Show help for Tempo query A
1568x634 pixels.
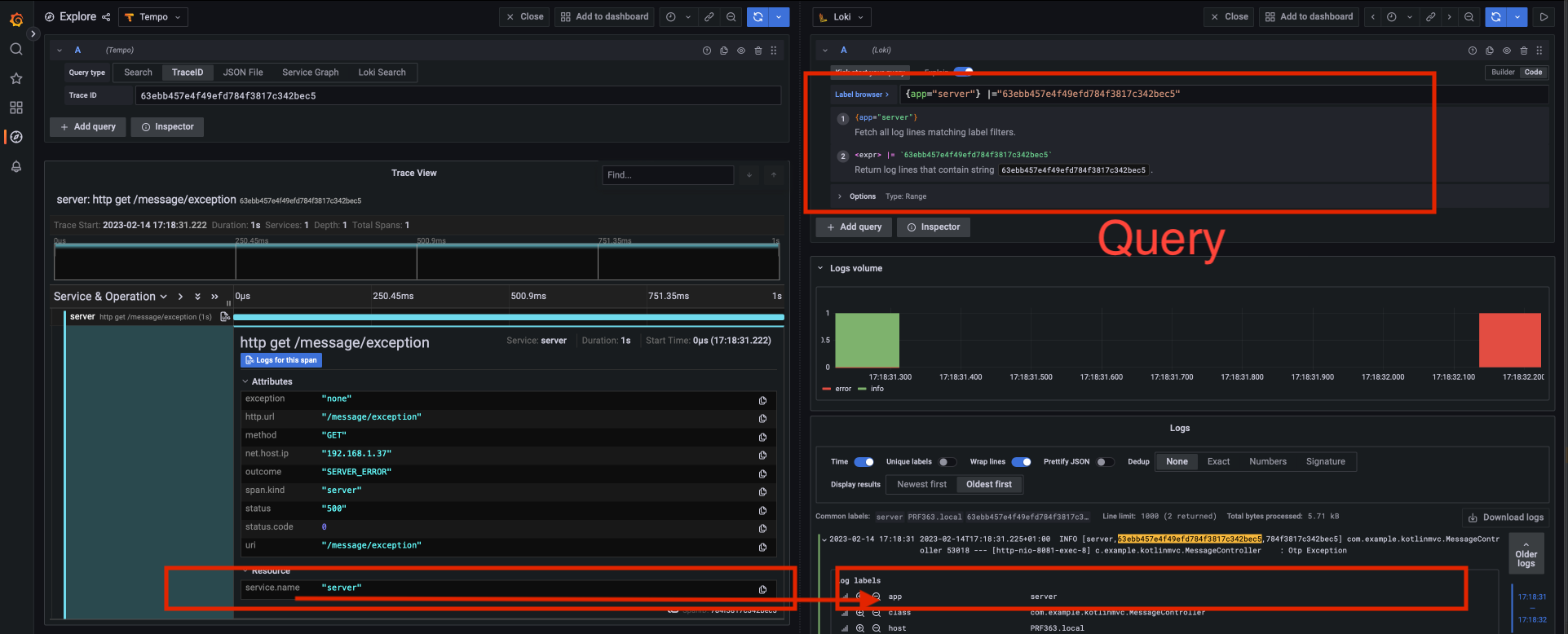(x=707, y=51)
